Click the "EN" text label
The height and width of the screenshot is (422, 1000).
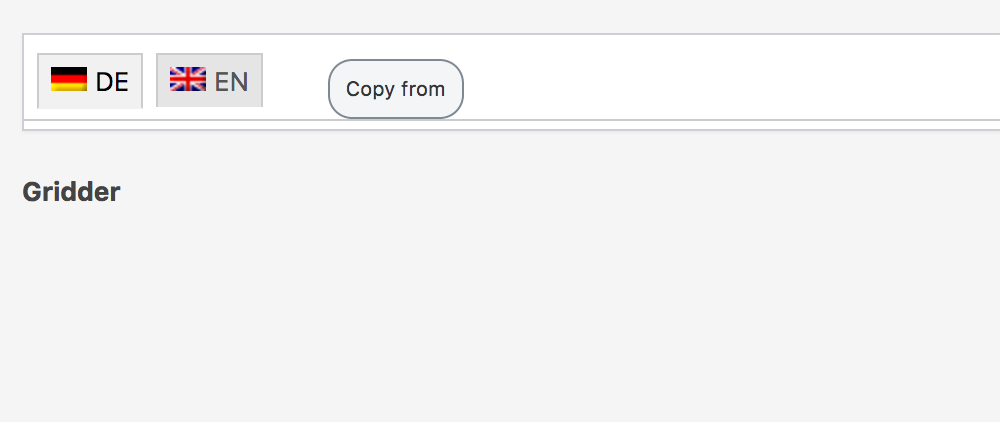coord(231,82)
